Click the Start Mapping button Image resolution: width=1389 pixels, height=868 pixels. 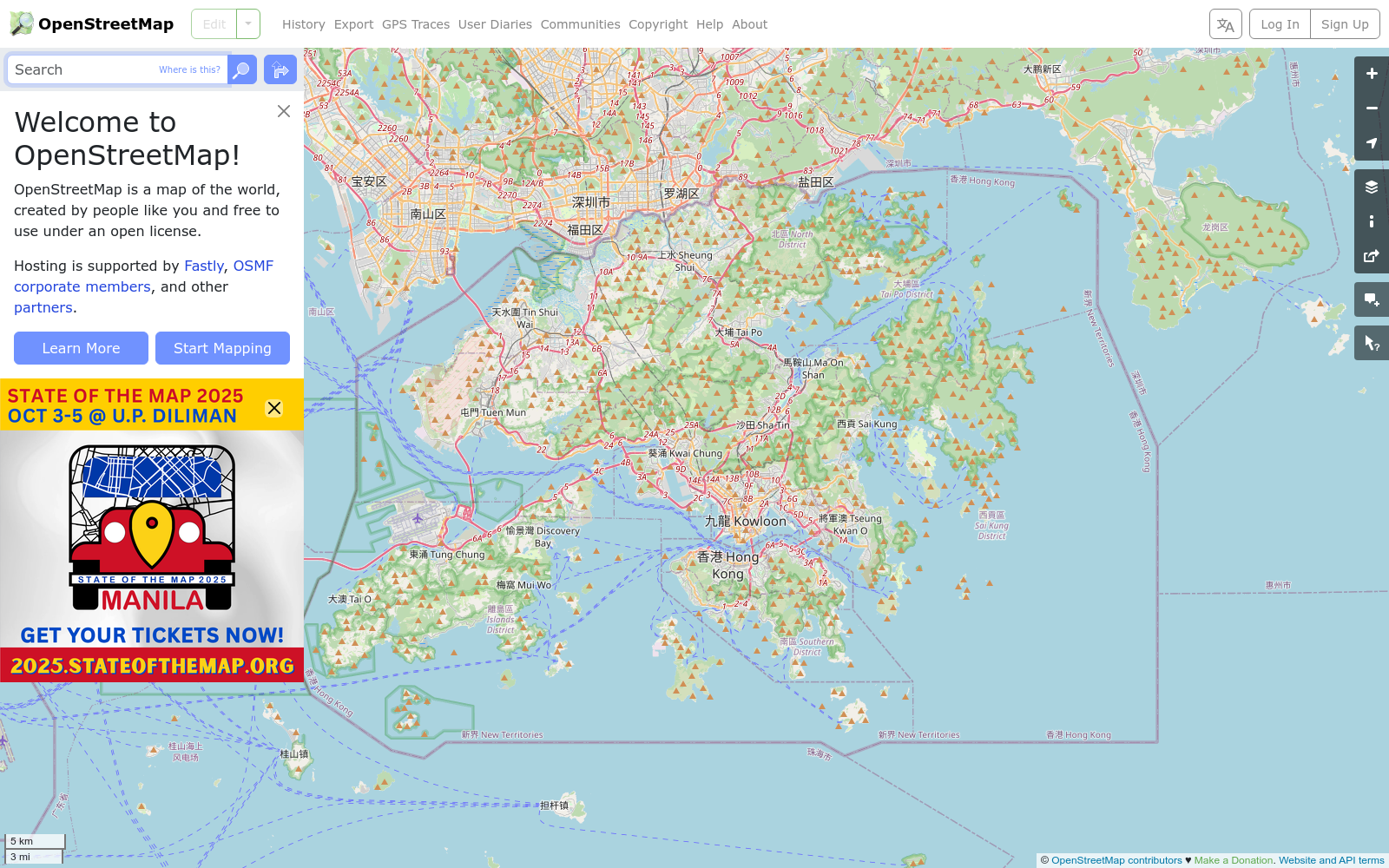click(222, 348)
